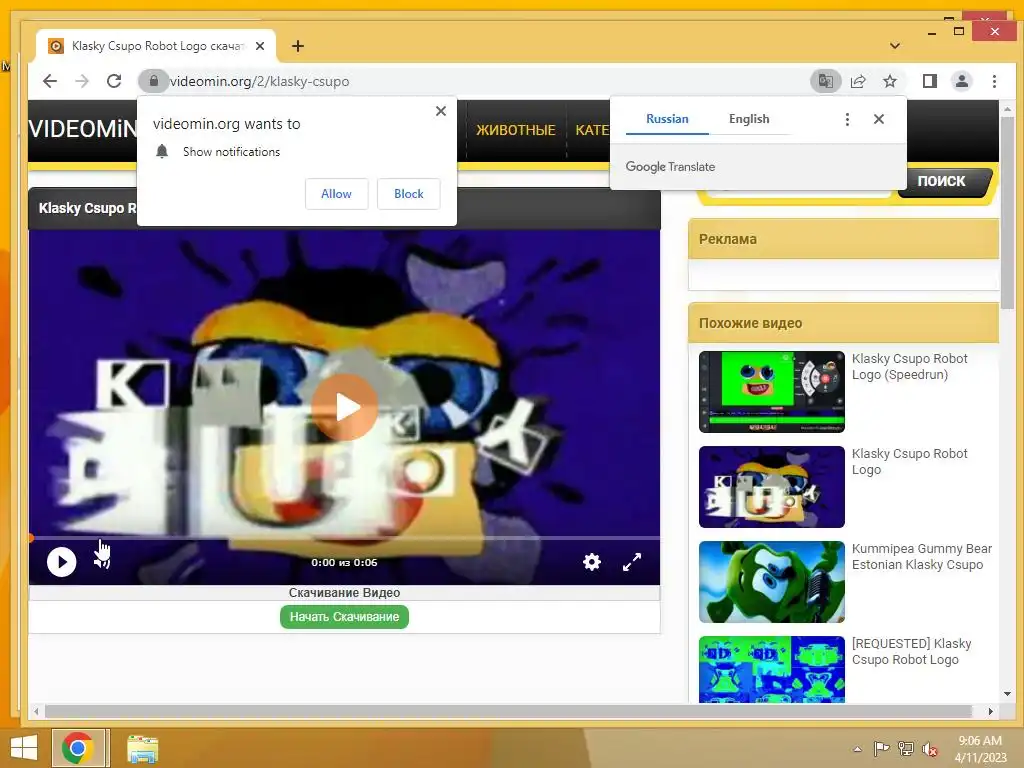Open the Windows Start button
1024x768 pixels.
(x=24, y=748)
